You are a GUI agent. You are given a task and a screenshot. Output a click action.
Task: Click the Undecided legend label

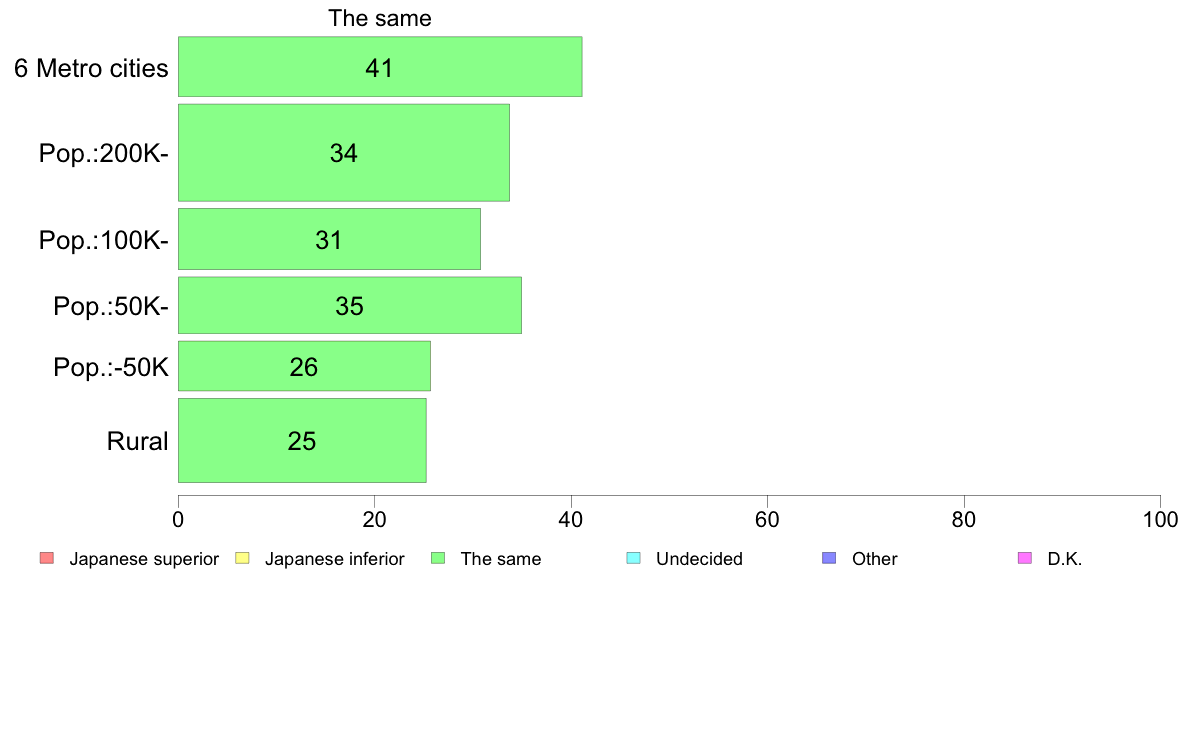[x=699, y=559]
